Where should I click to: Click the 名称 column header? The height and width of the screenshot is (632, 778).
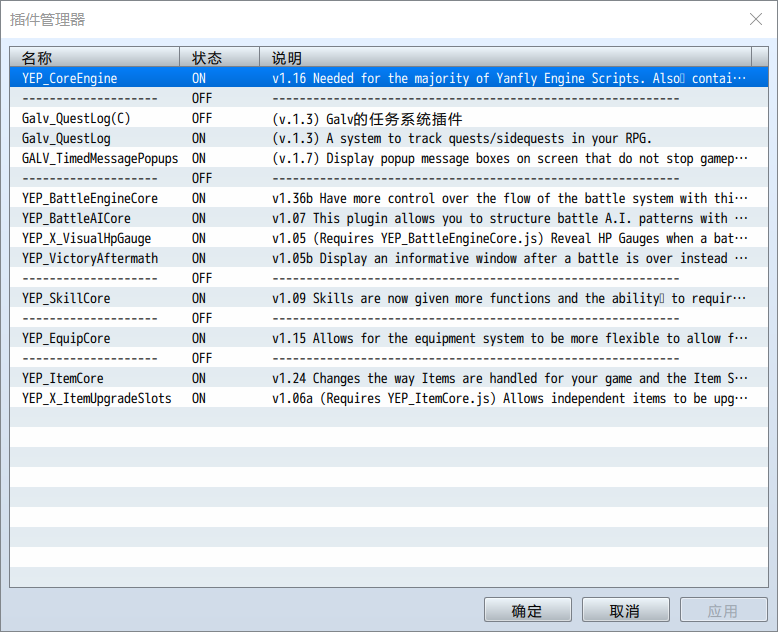coord(94,58)
